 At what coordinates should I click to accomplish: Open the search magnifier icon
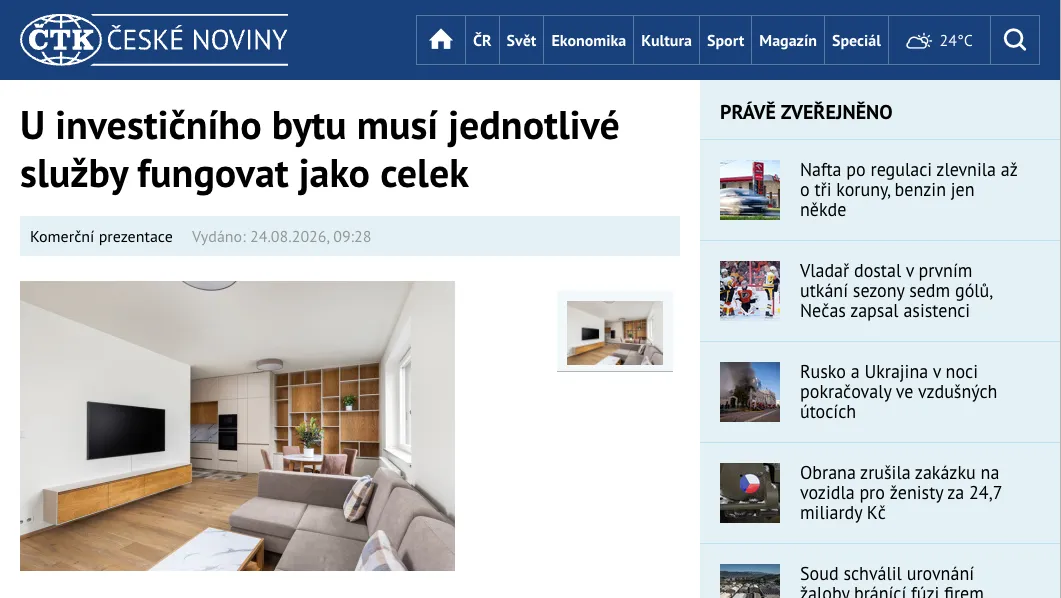coord(1014,40)
